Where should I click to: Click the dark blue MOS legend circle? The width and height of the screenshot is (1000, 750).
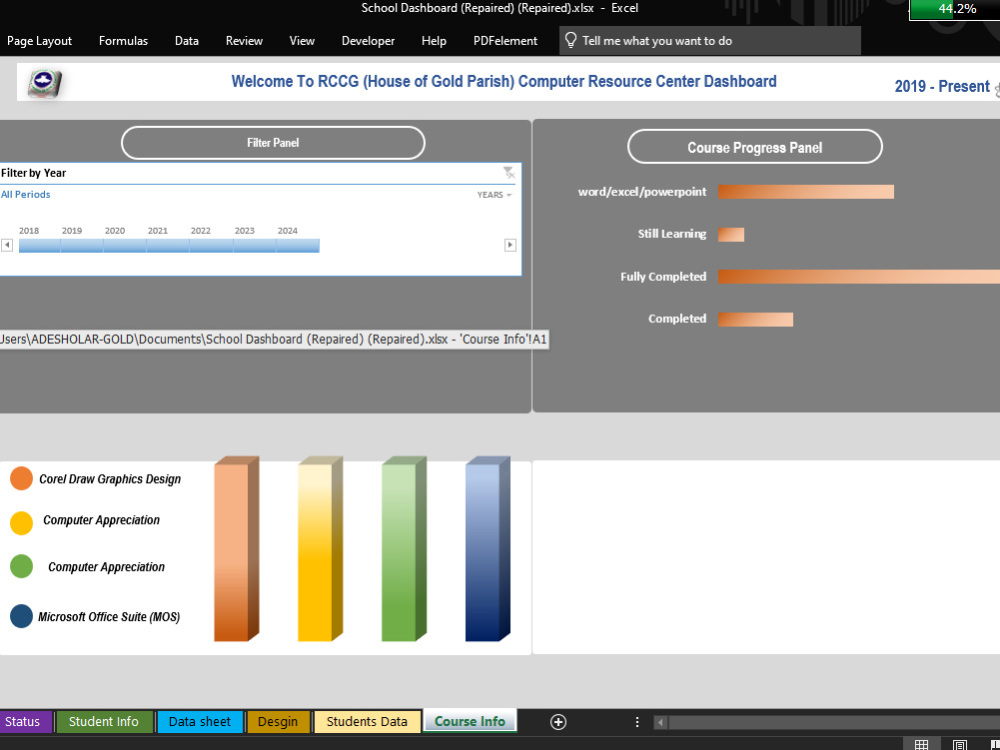(x=21, y=616)
